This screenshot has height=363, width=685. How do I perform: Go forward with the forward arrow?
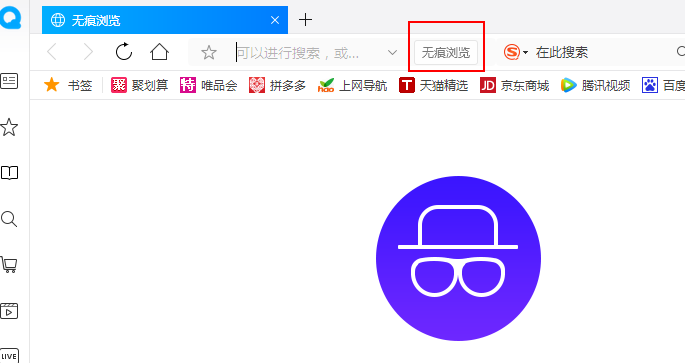[x=88, y=52]
